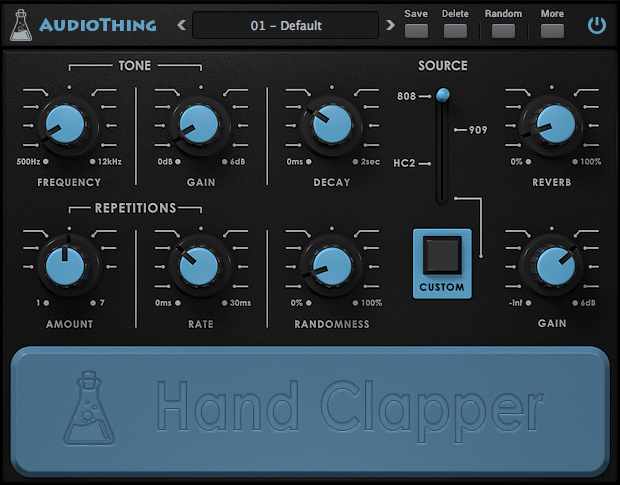This screenshot has width=620, height=485.
Task: Select the HC2 source label
Action: point(404,163)
